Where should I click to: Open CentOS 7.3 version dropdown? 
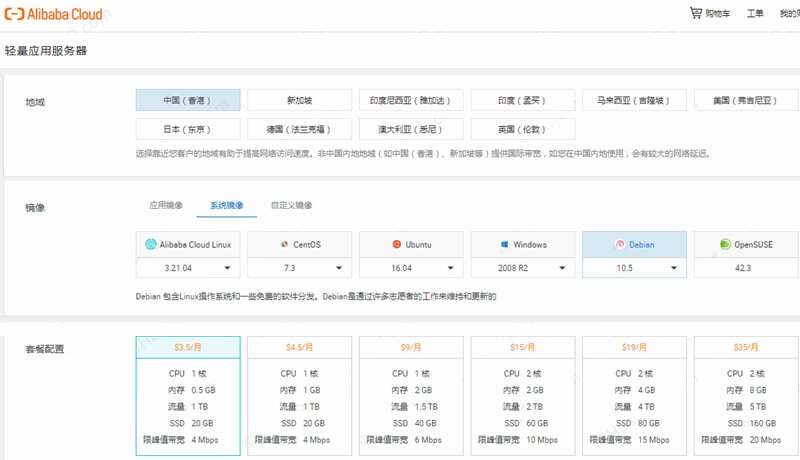(299, 268)
